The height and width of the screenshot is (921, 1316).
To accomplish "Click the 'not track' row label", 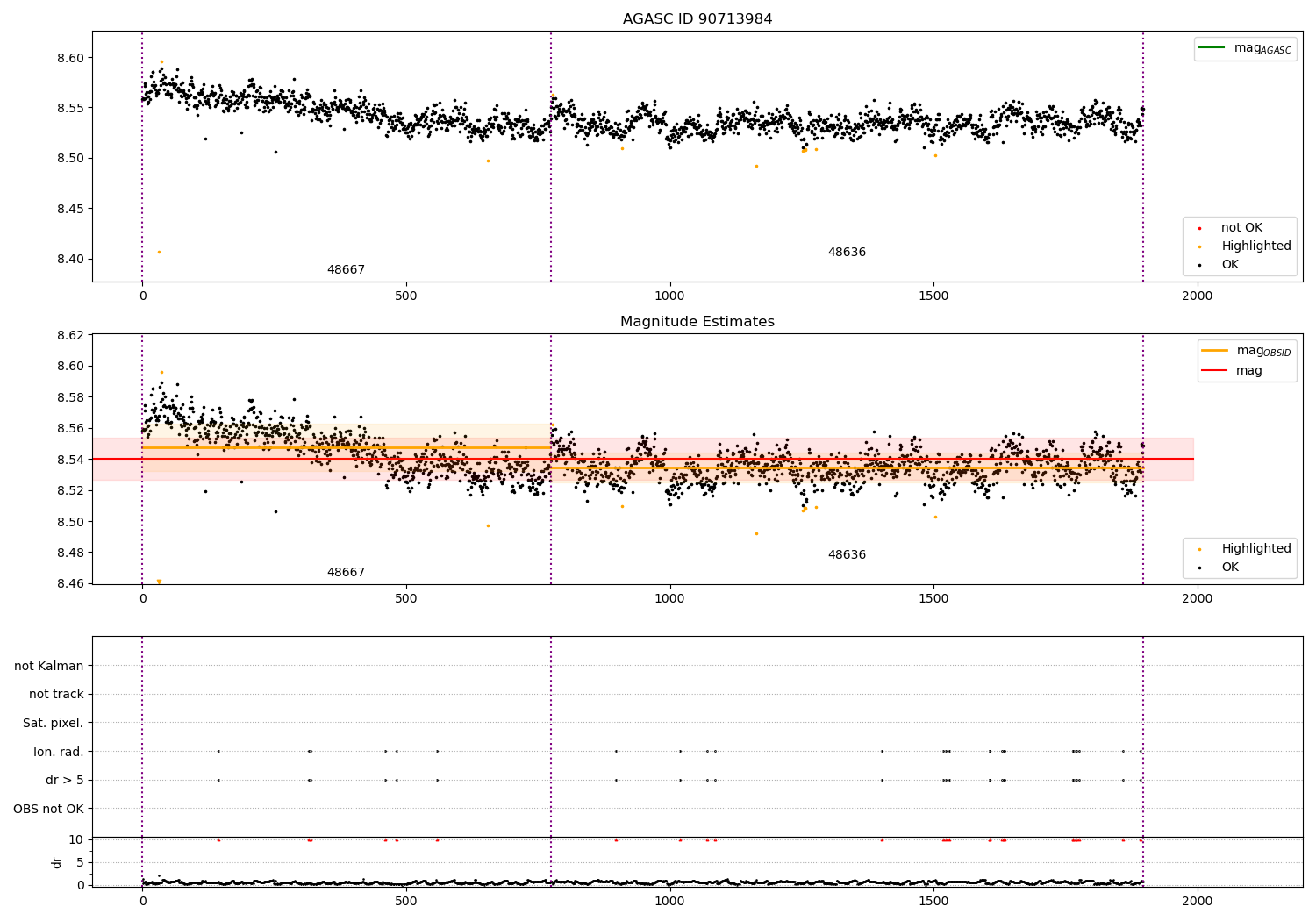I will (x=56, y=694).
